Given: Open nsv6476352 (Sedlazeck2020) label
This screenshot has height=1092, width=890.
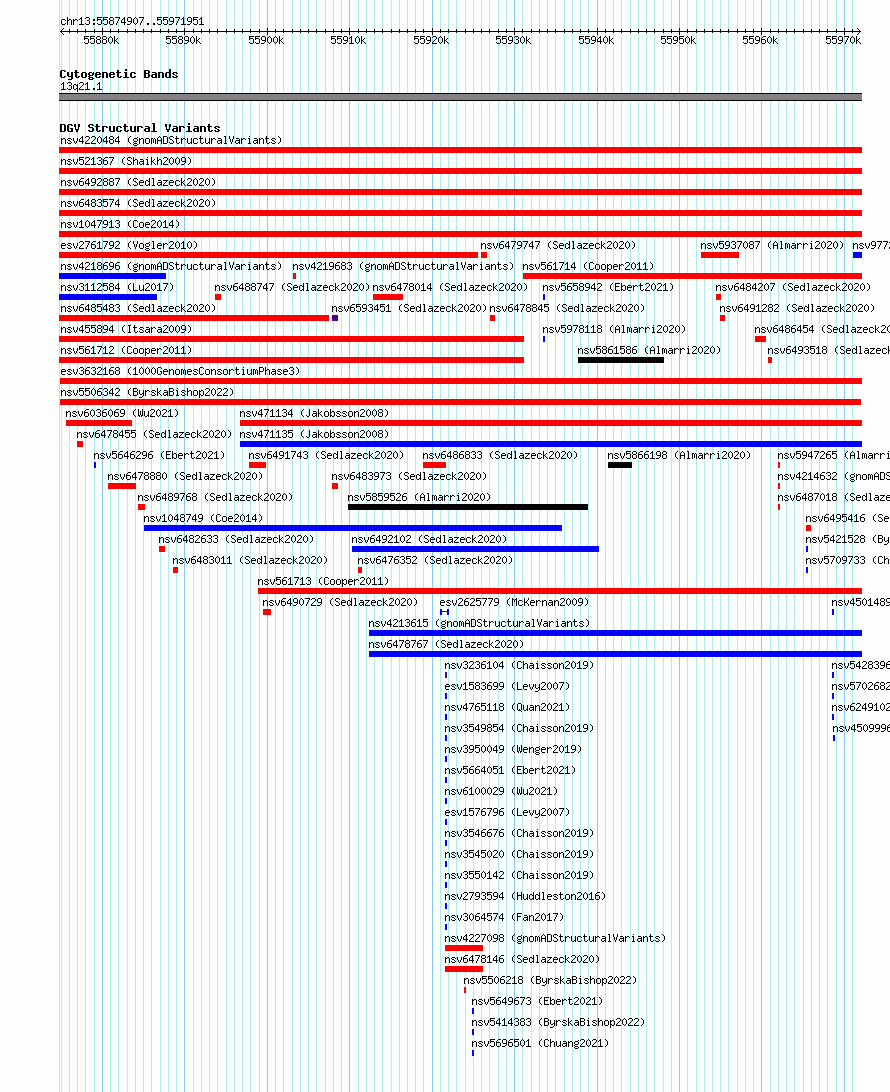Looking at the screenshot, I should click(435, 560).
